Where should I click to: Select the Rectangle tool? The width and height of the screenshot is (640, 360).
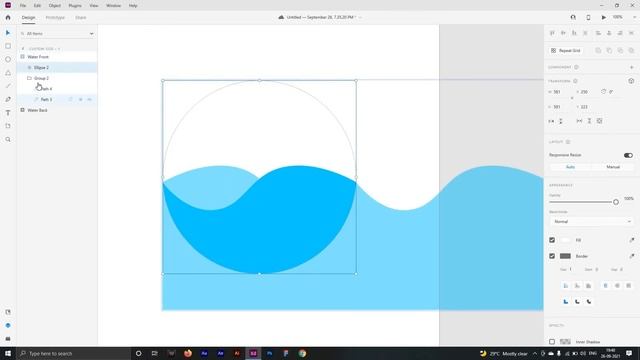coord(8,46)
